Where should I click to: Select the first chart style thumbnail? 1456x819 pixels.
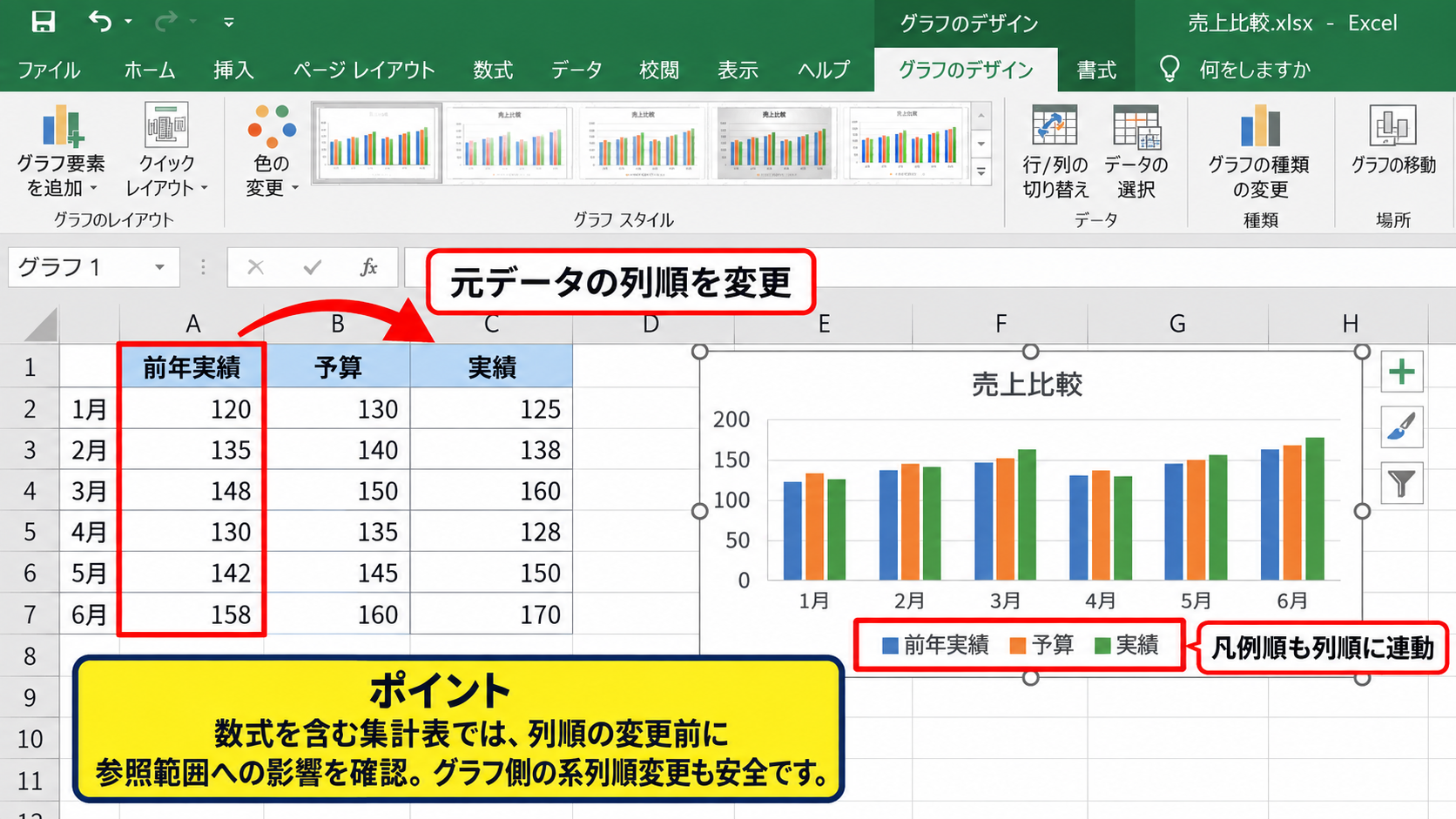[377, 142]
